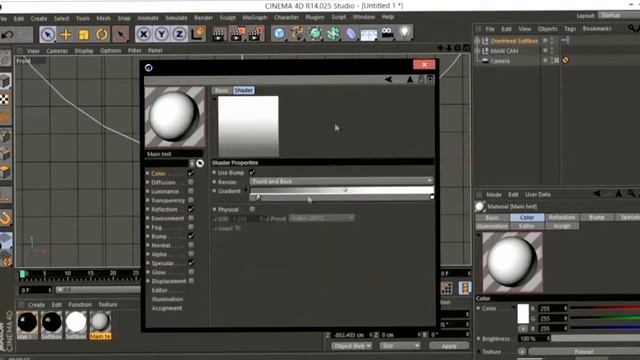Expand the Gradient options triangle
The image size is (640, 360).
[x=246, y=190]
